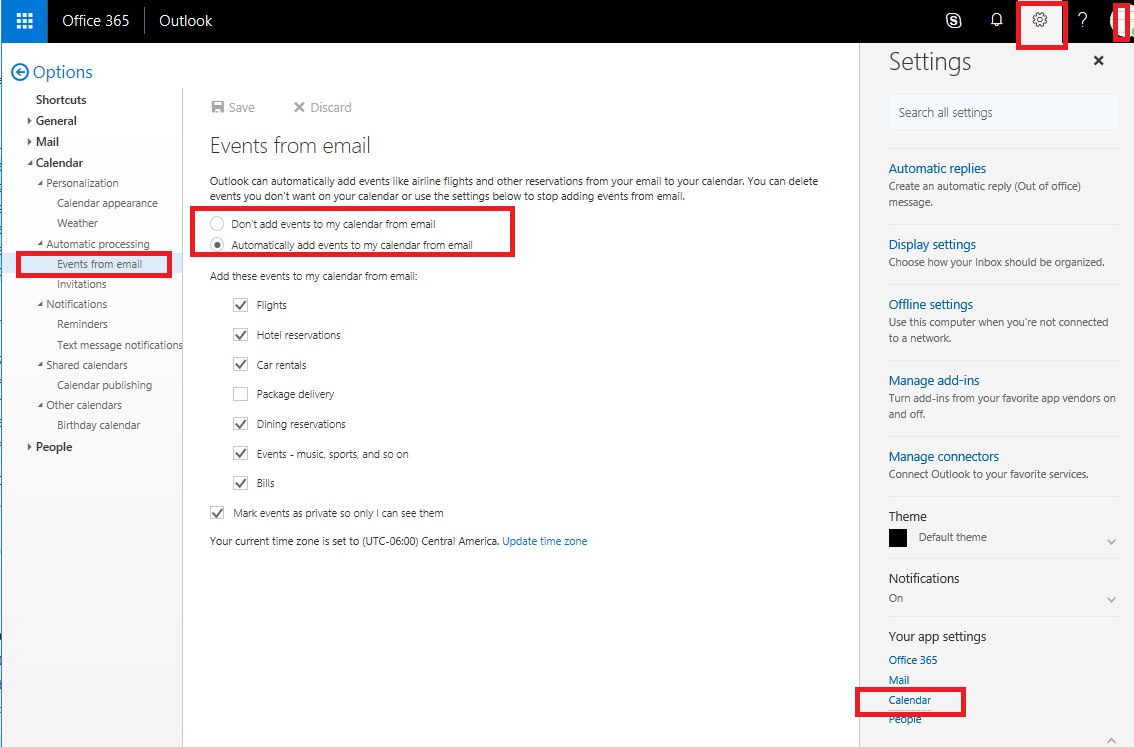Image resolution: width=1134 pixels, height=747 pixels.
Task: Toggle Mark events as private checkbox
Action: pos(217,513)
